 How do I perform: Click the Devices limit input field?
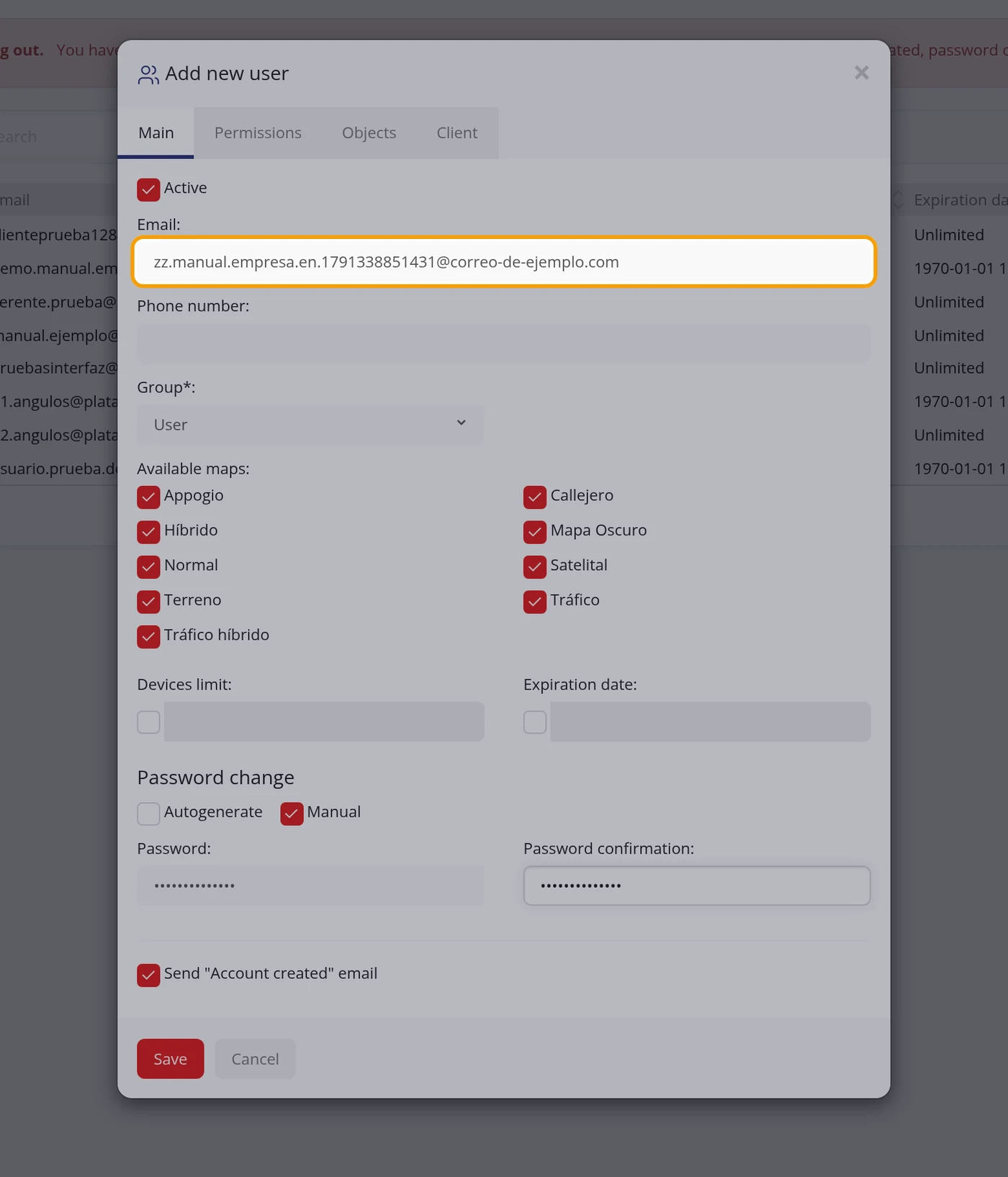tap(324, 721)
